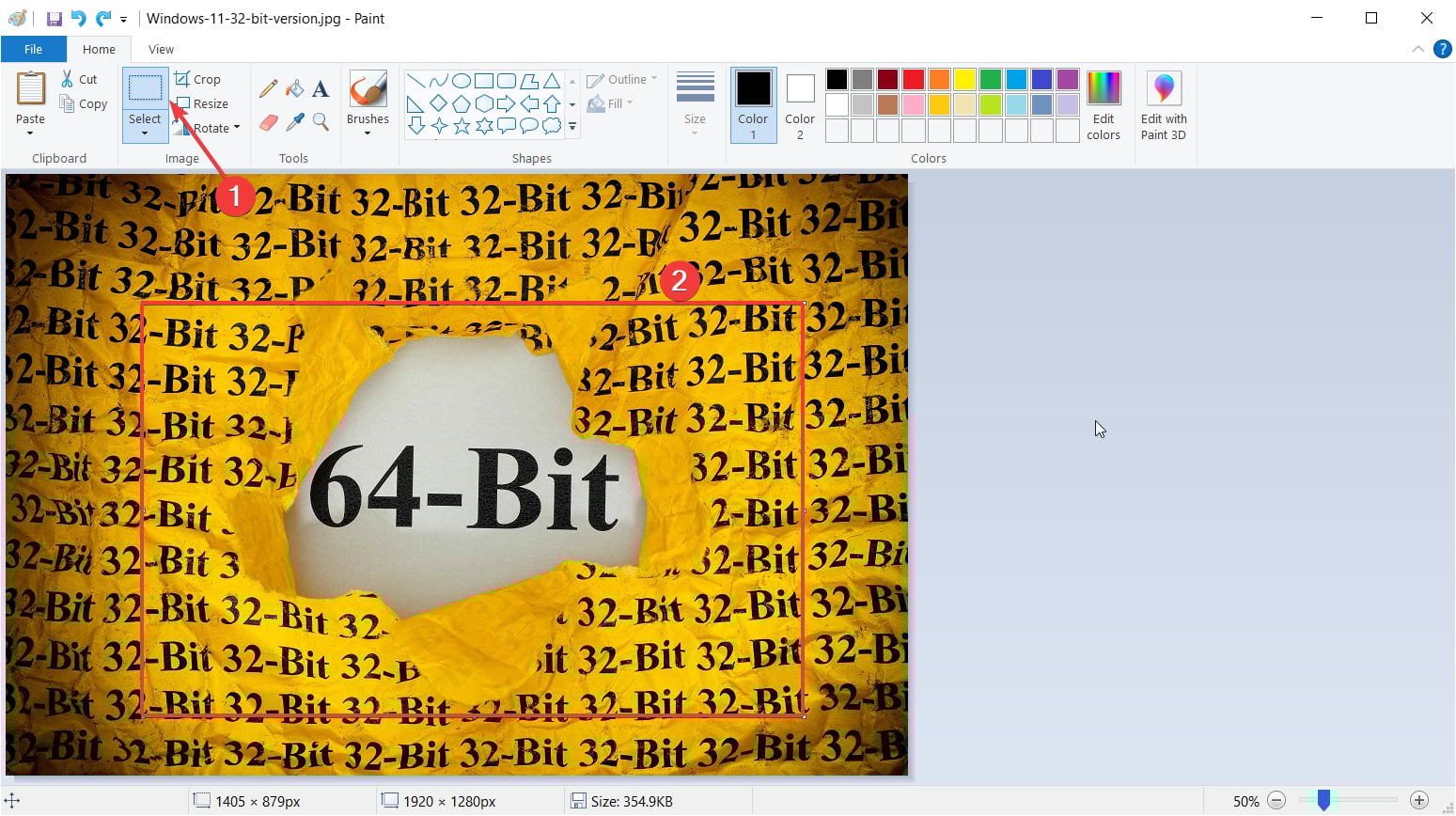Select the Oval shape
Viewport: 1456px width, 816px height.
(462, 79)
